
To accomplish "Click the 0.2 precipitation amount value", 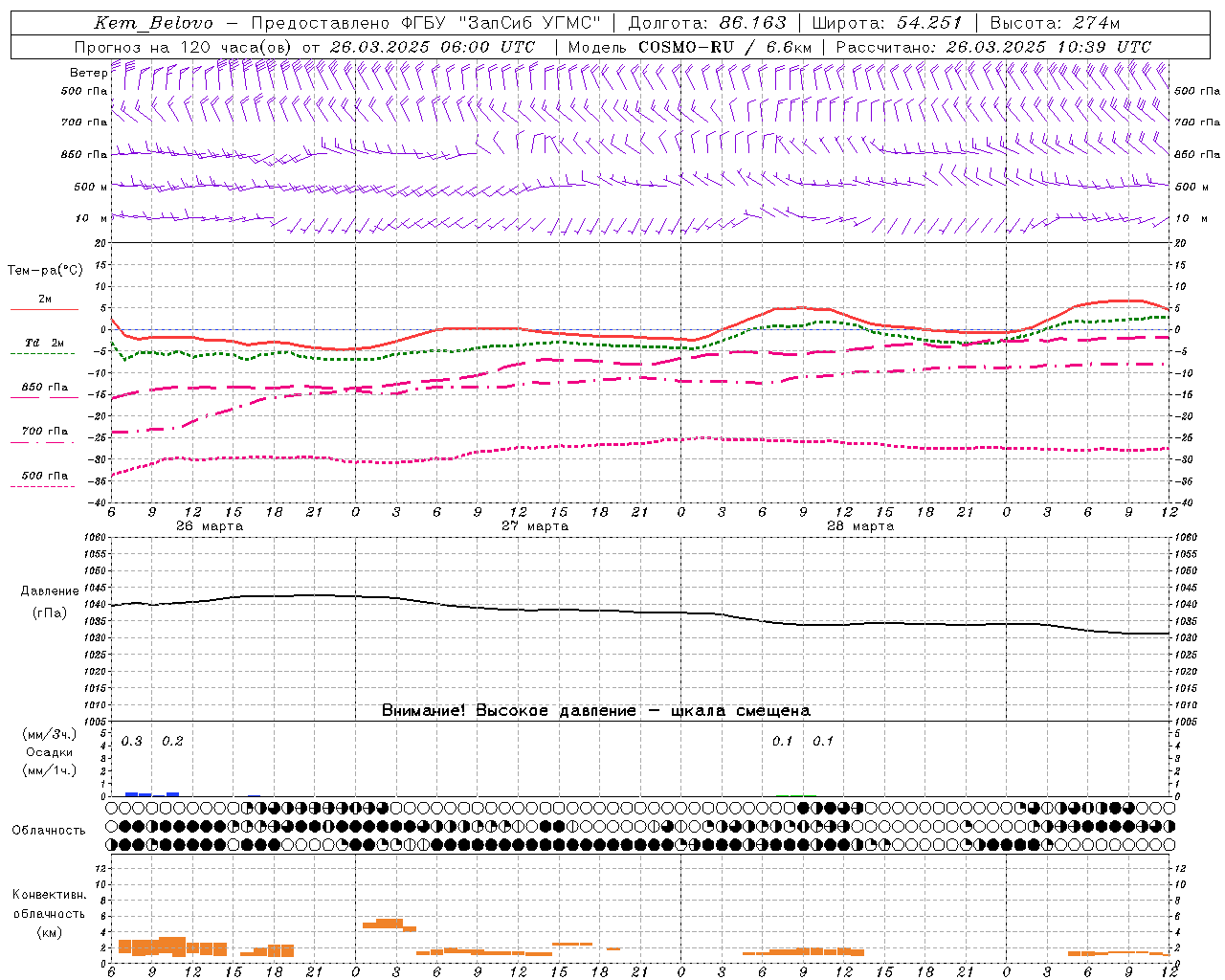I will pyautogui.click(x=172, y=742).
